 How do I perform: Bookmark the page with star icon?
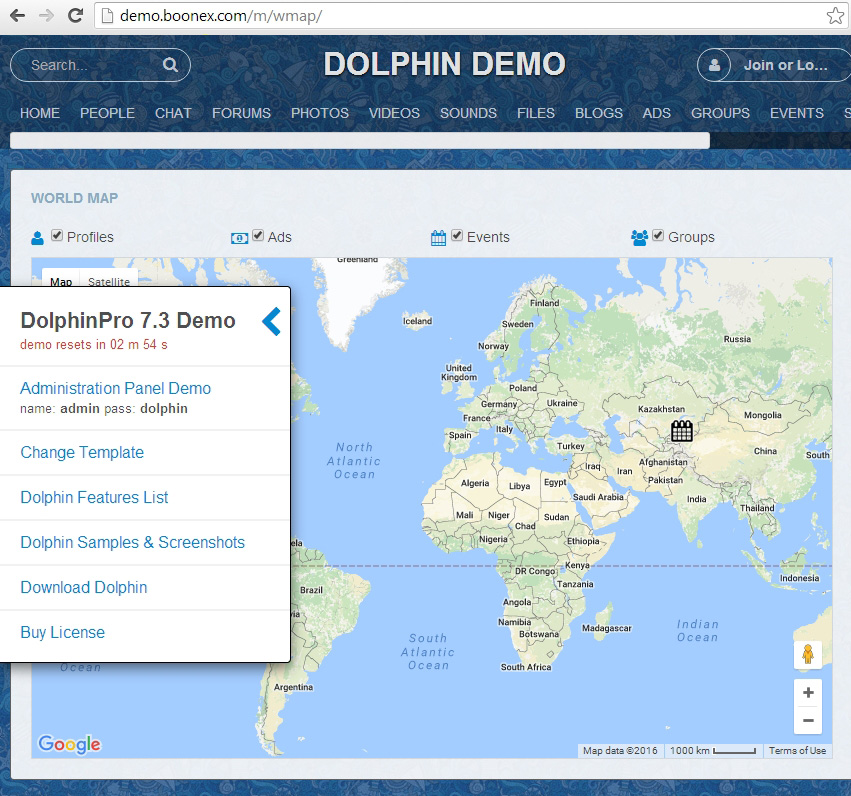(x=835, y=16)
